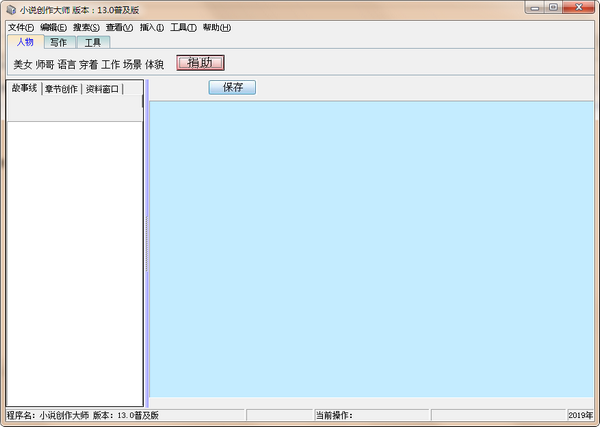Click the 美女 toolbar item
The width and height of the screenshot is (600, 427).
tap(23, 65)
